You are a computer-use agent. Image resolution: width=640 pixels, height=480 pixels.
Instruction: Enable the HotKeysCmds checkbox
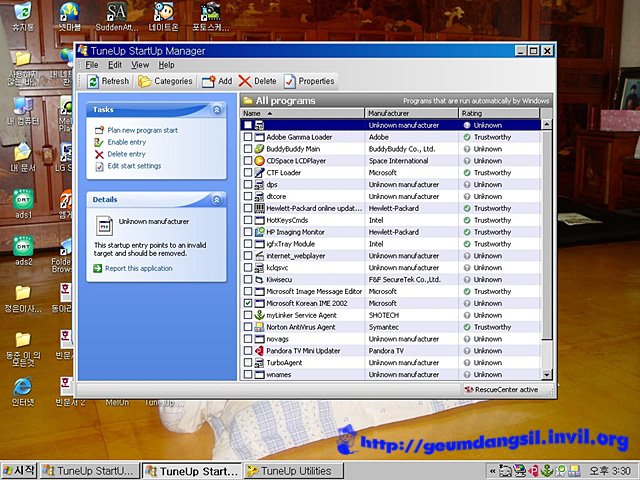[x=248, y=220]
